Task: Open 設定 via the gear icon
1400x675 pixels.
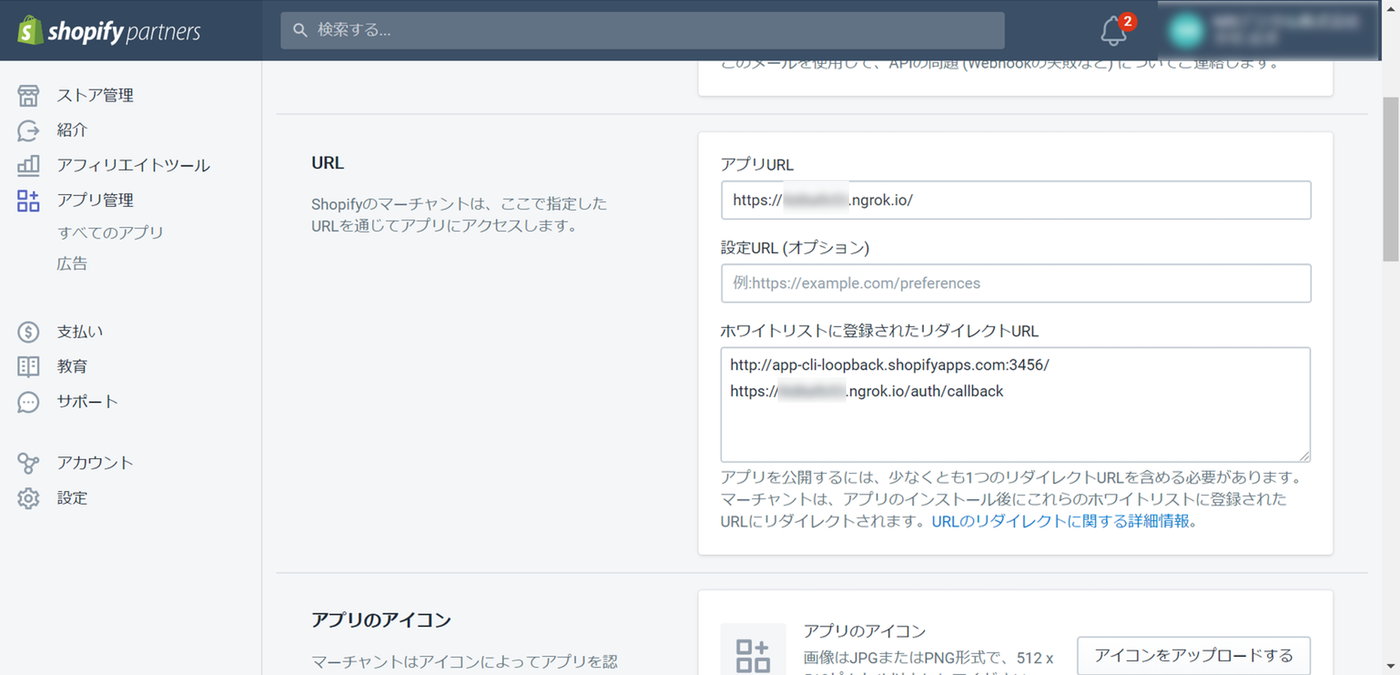Action: click(x=28, y=498)
